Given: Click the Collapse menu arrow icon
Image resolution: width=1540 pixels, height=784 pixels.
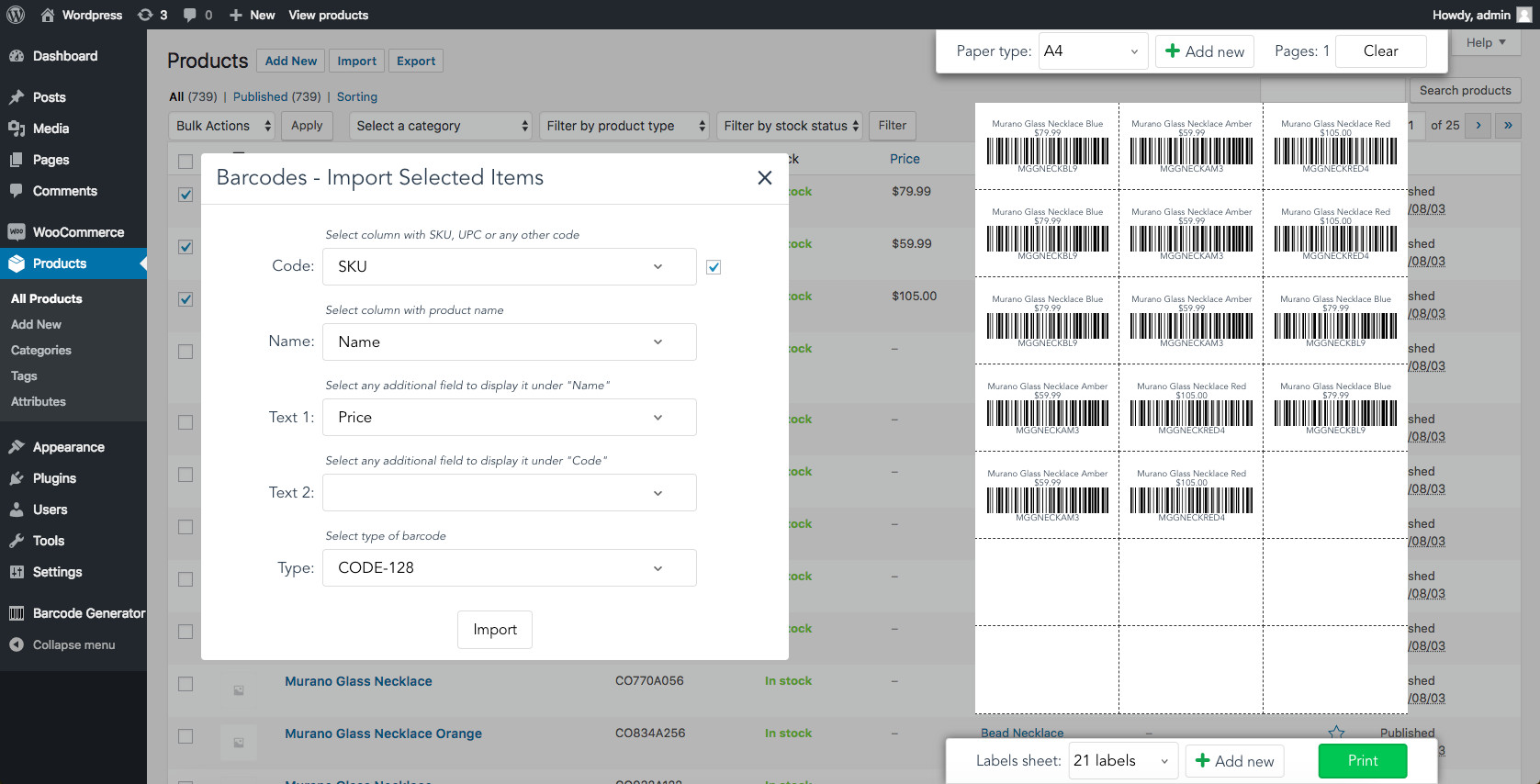Looking at the screenshot, I should [x=16, y=644].
